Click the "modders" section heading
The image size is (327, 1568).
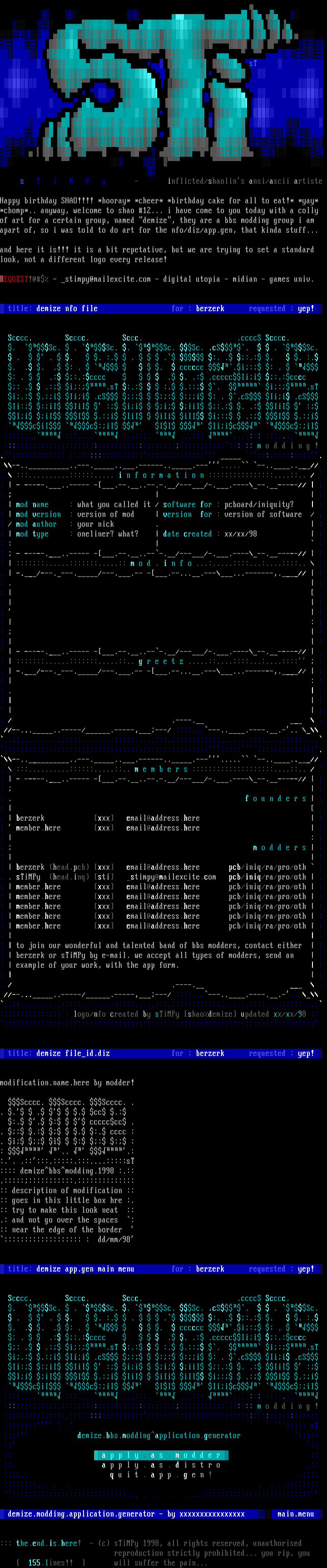click(x=279, y=847)
